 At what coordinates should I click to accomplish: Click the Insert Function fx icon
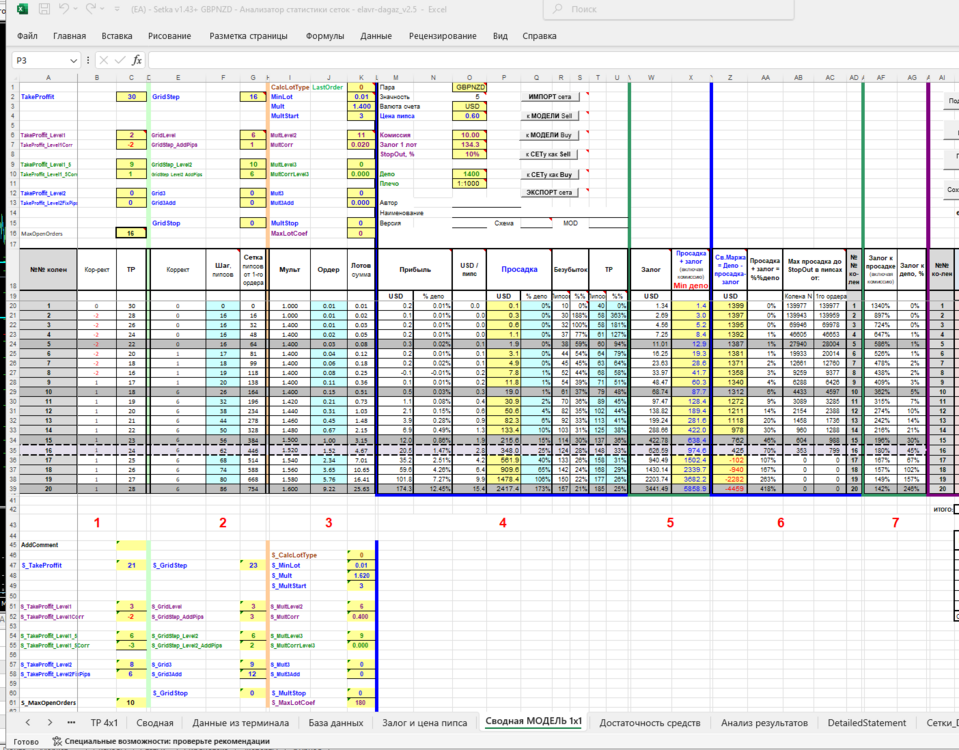(x=136, y=60)
